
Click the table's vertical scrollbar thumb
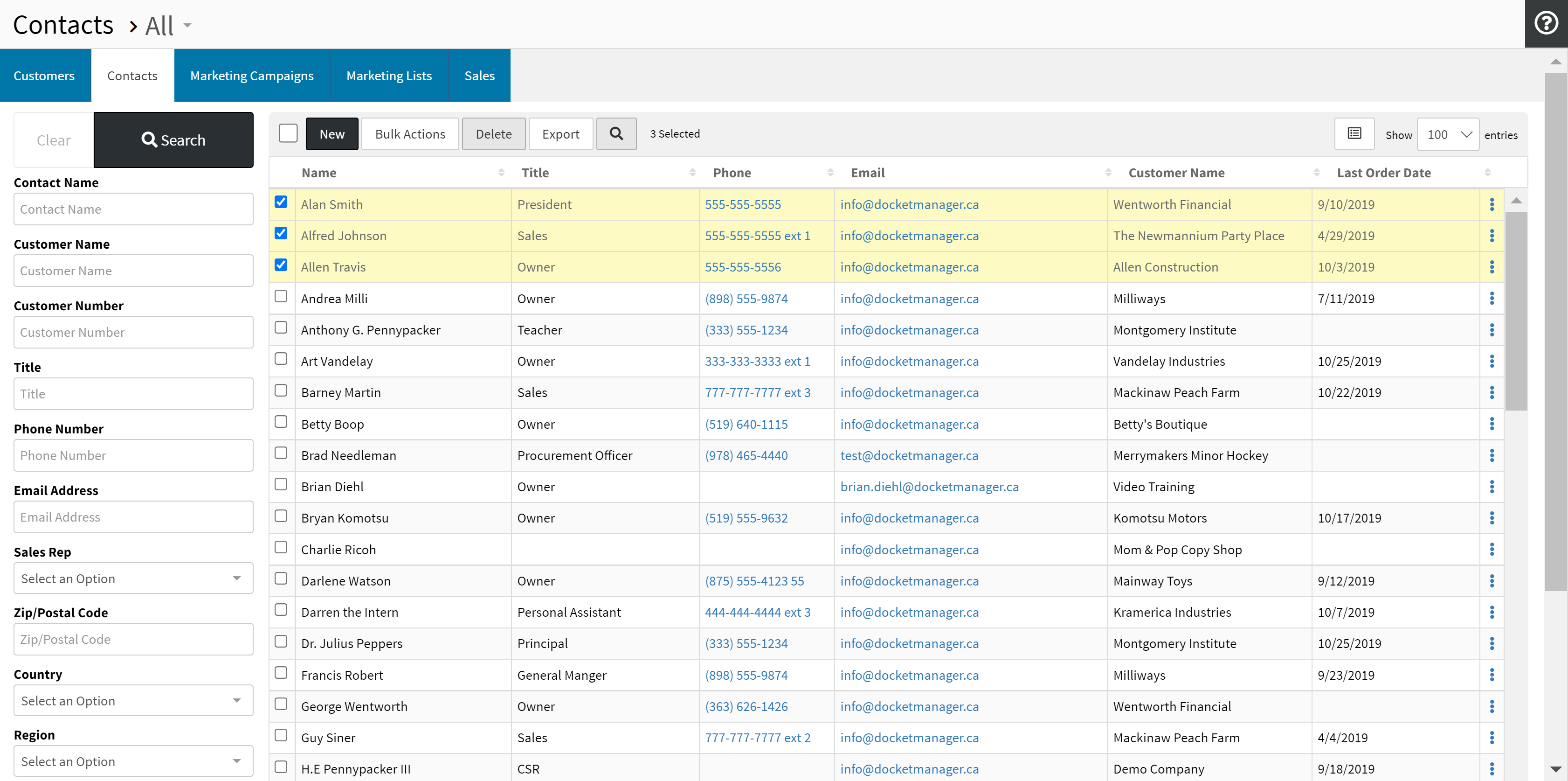point(1516,311)
